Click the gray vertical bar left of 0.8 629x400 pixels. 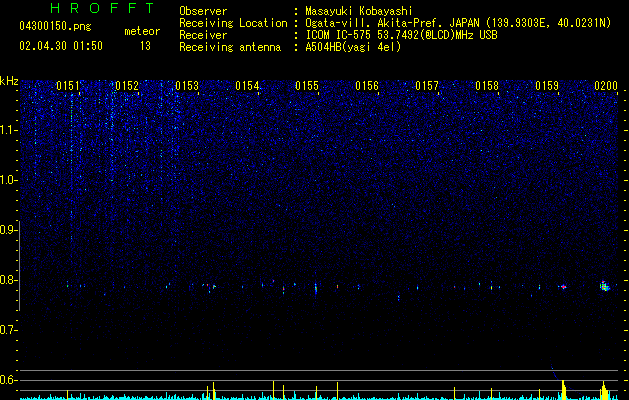(19, 266)
